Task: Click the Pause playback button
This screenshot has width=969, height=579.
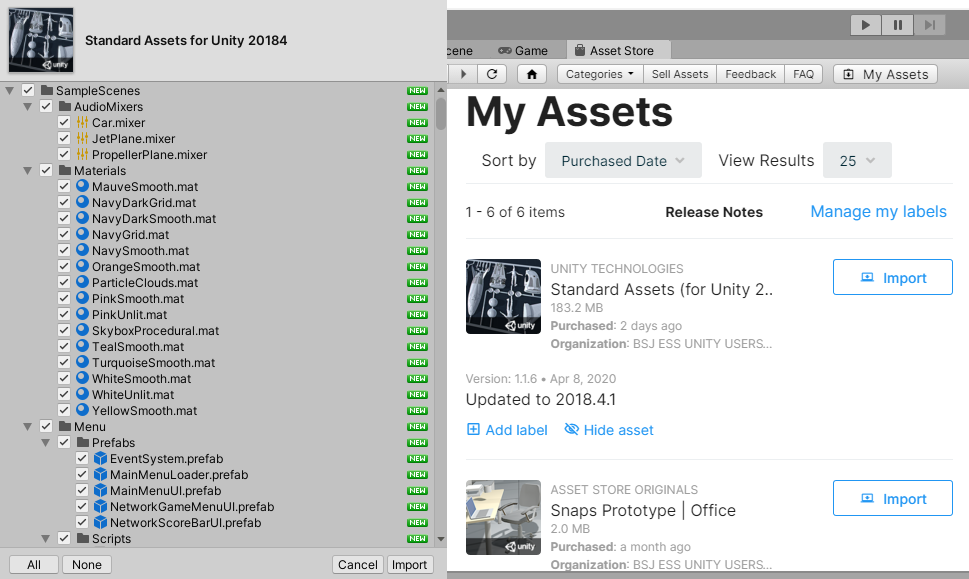Action: point(898,25)
